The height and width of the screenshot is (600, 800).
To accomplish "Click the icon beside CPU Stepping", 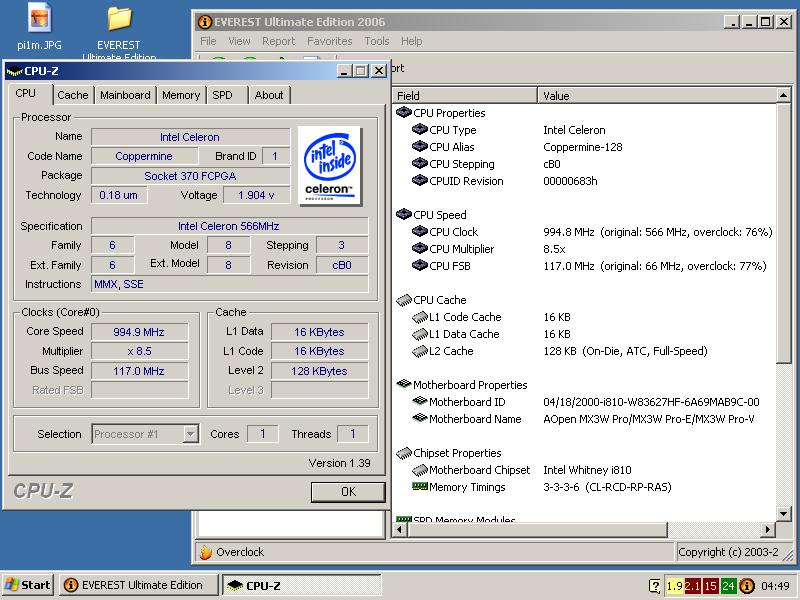I will 419,163.
